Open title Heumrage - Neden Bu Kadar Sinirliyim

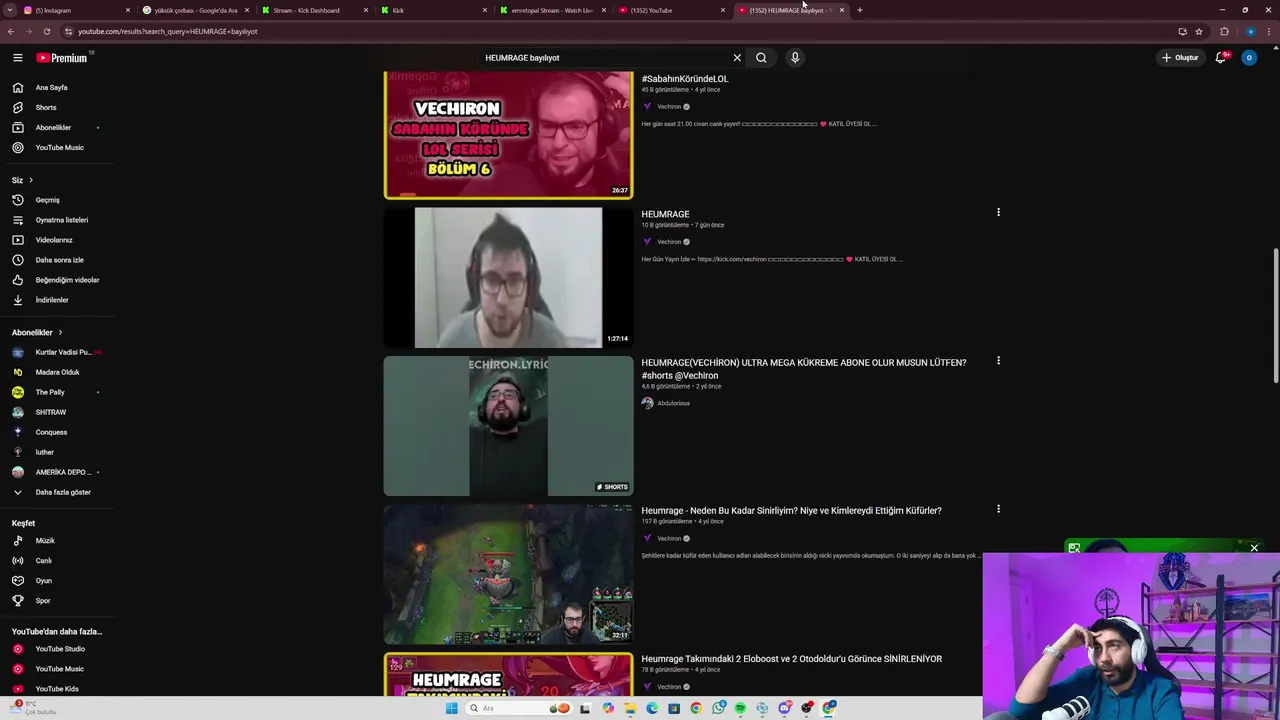pyautogui.click(x=791, y=511)
